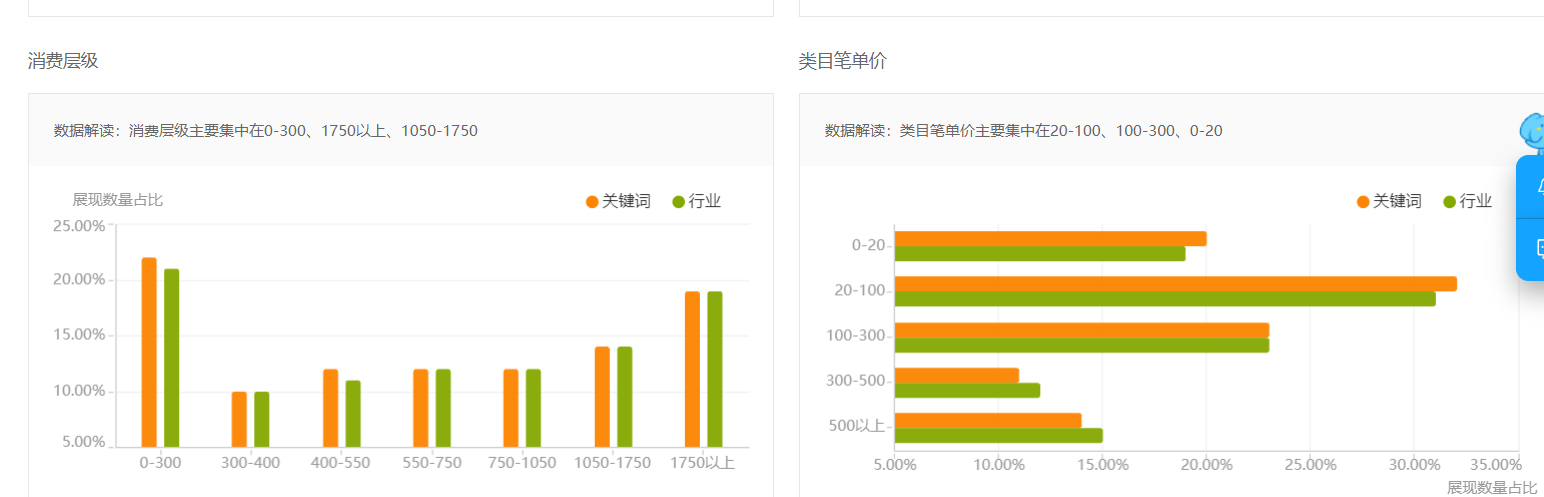1544x497 pixels.
Task: Click the 类目笔单价 section title
Action: pyautogui.click(x=843, y=61)
